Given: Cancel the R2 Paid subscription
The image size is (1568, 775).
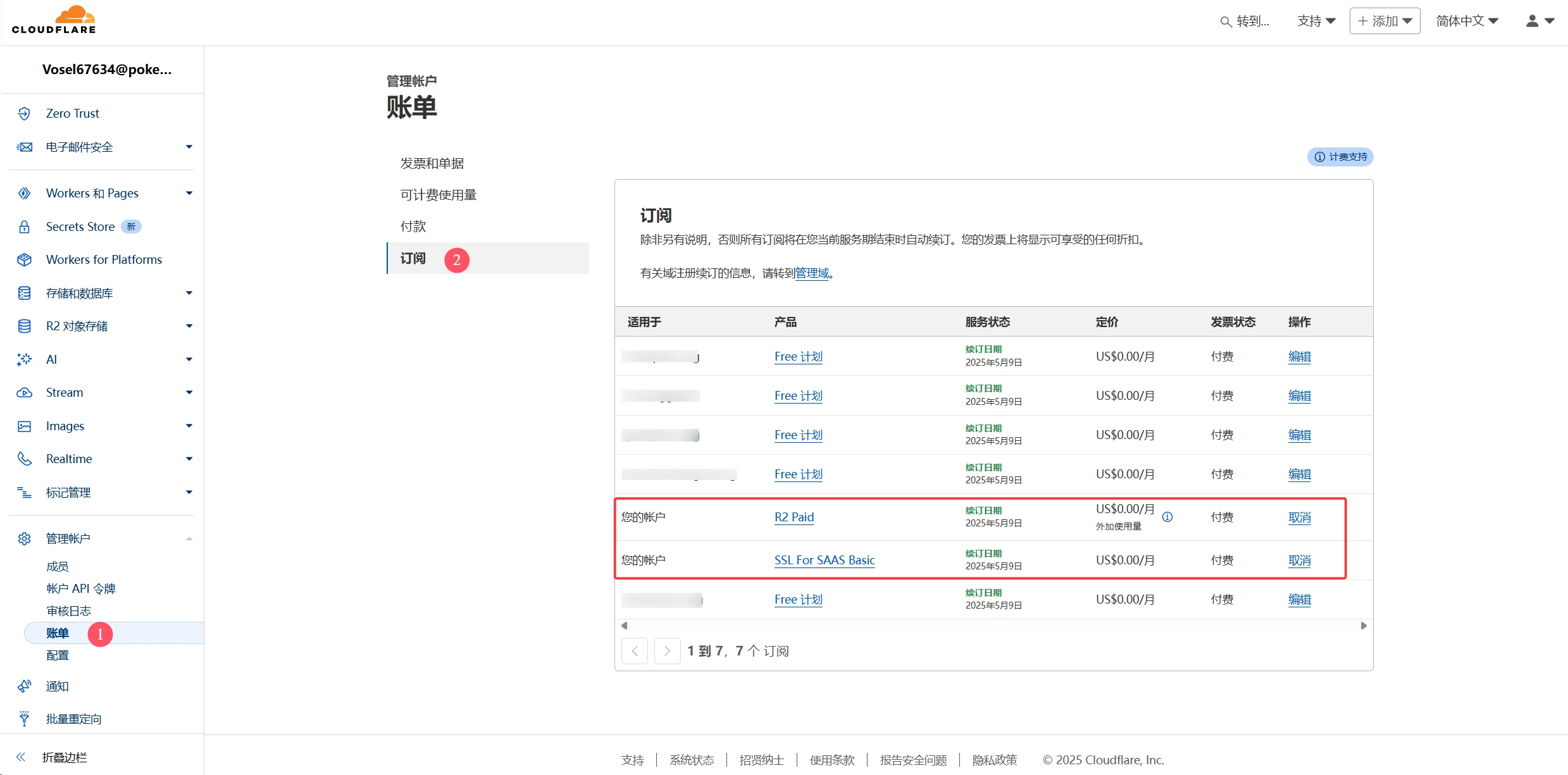Looking at the screenshot, I should click(1299, 518).
